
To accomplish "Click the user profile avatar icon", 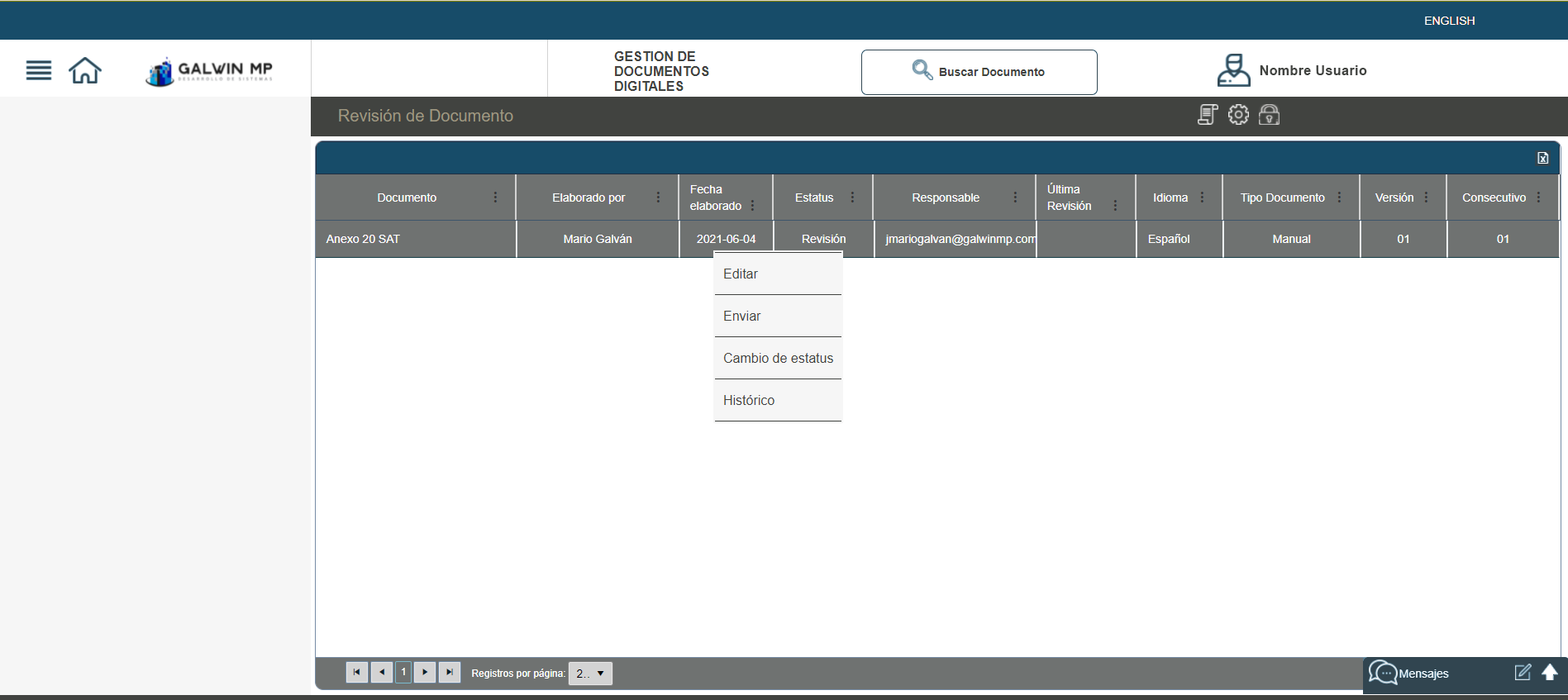I will tap(1233, 70).
